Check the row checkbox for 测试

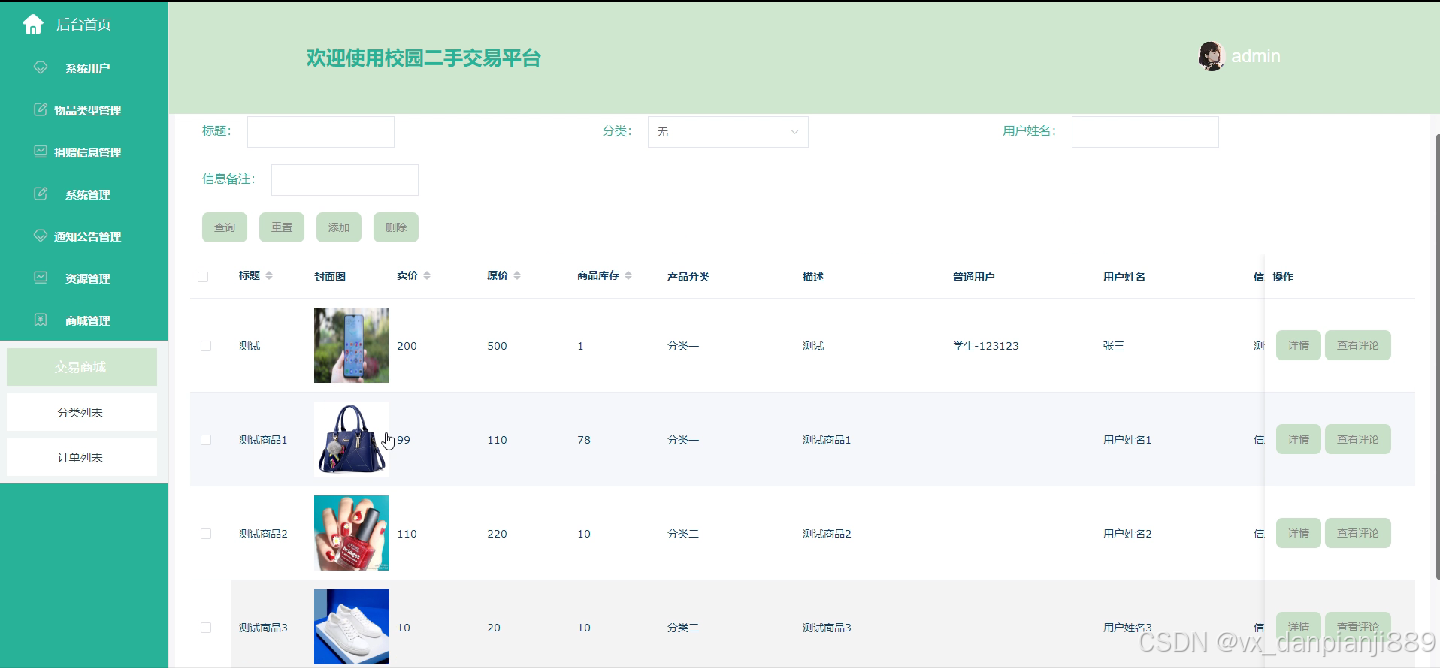click(206, 346)
